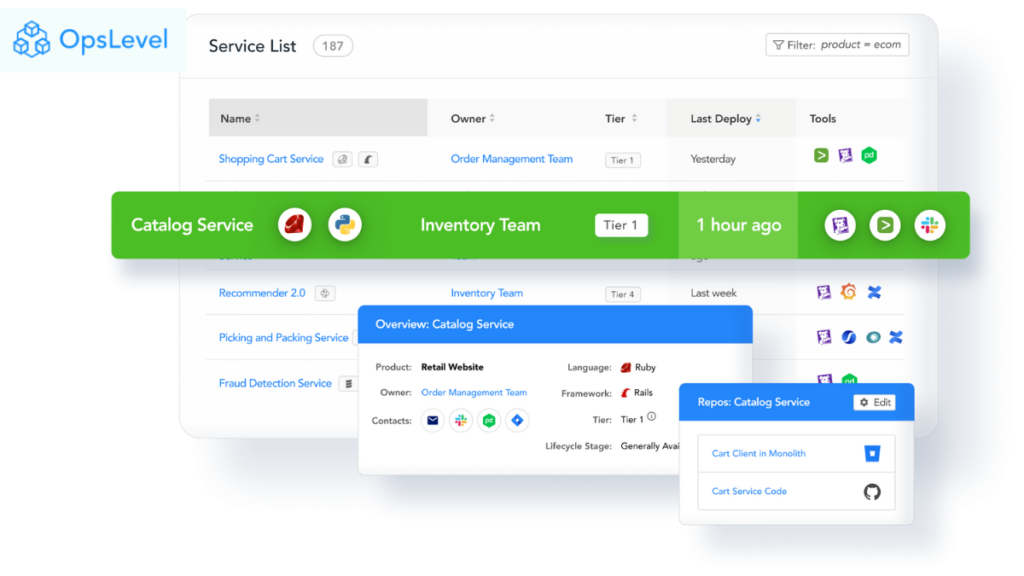Click Tier 1 badge in Shopping Cart row

(622, 160)
